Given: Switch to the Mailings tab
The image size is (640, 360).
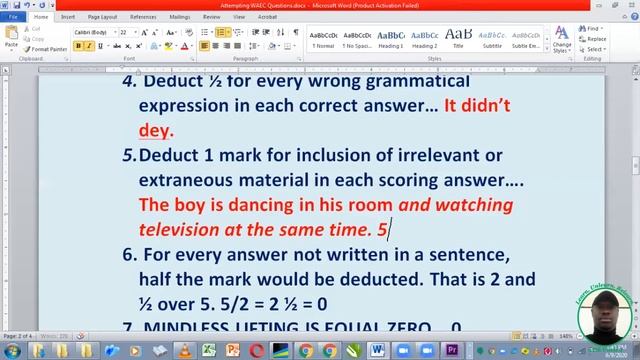Looking at the screenshot, I should coord(180,17).
